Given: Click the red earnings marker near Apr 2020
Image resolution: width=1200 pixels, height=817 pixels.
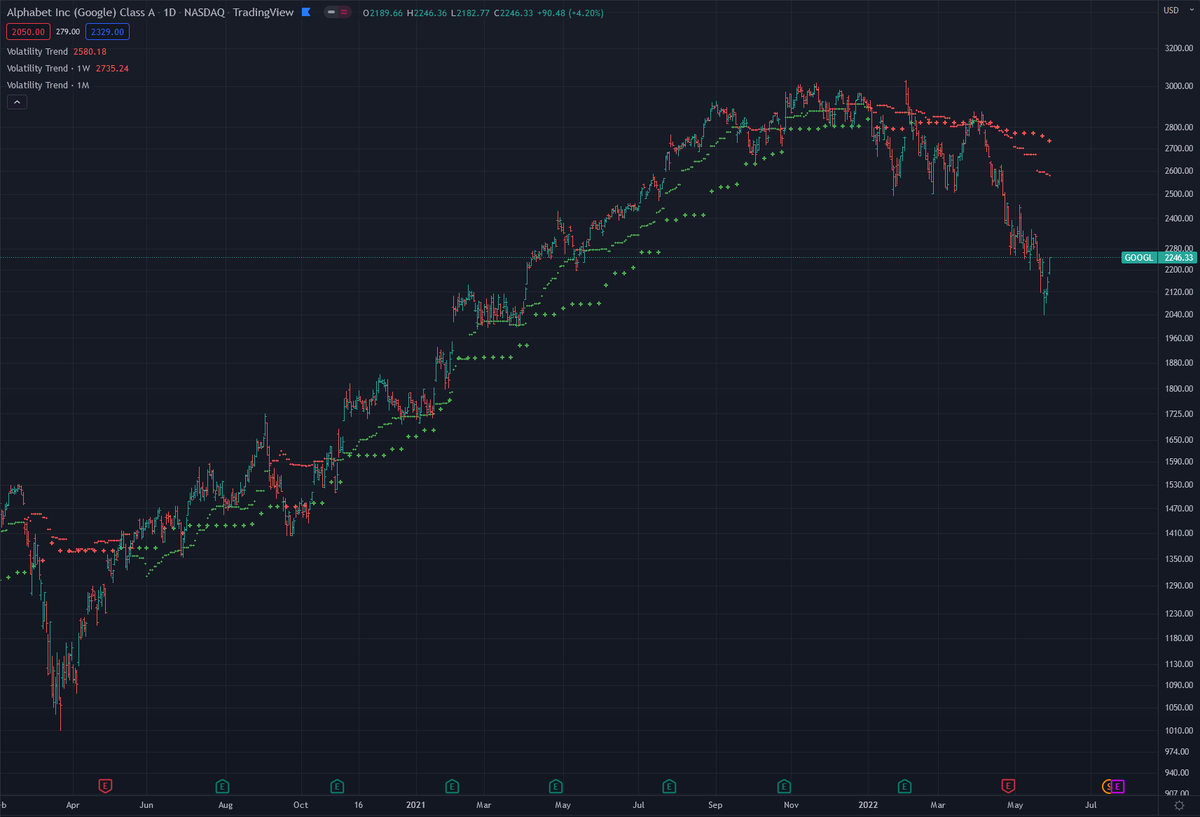Looking at the screenshot, I should [105, 785].
